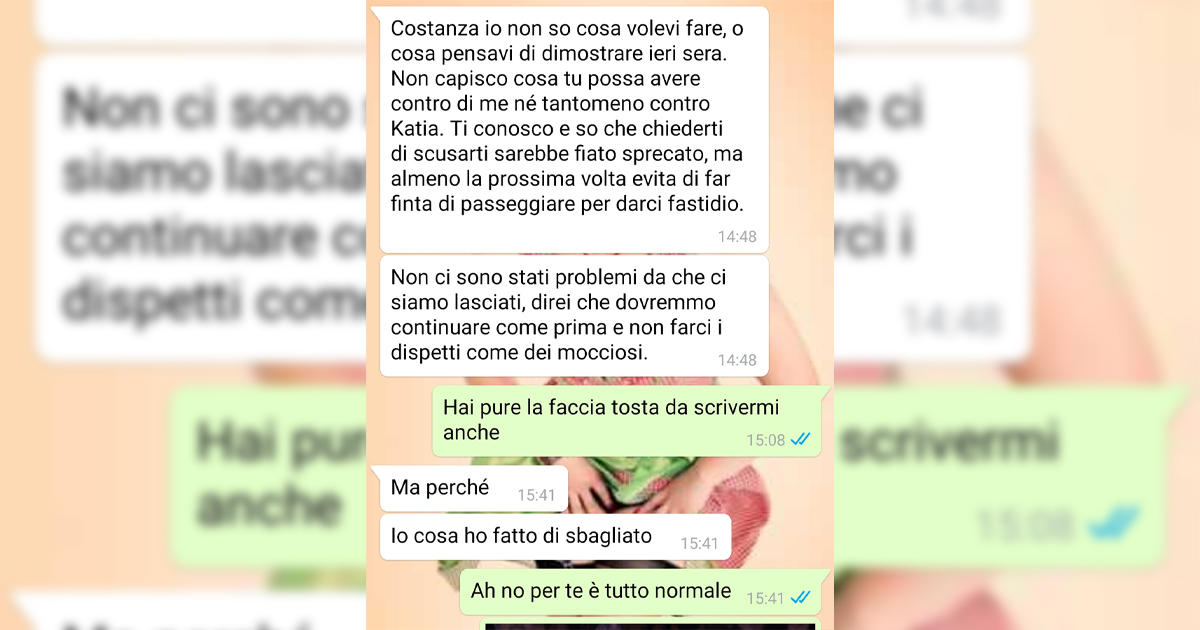The height and width of the screenshot is (630, 1200).
Task: Click the 14:48 timestamp under 'dei mocciosi'
Action: 737,360
